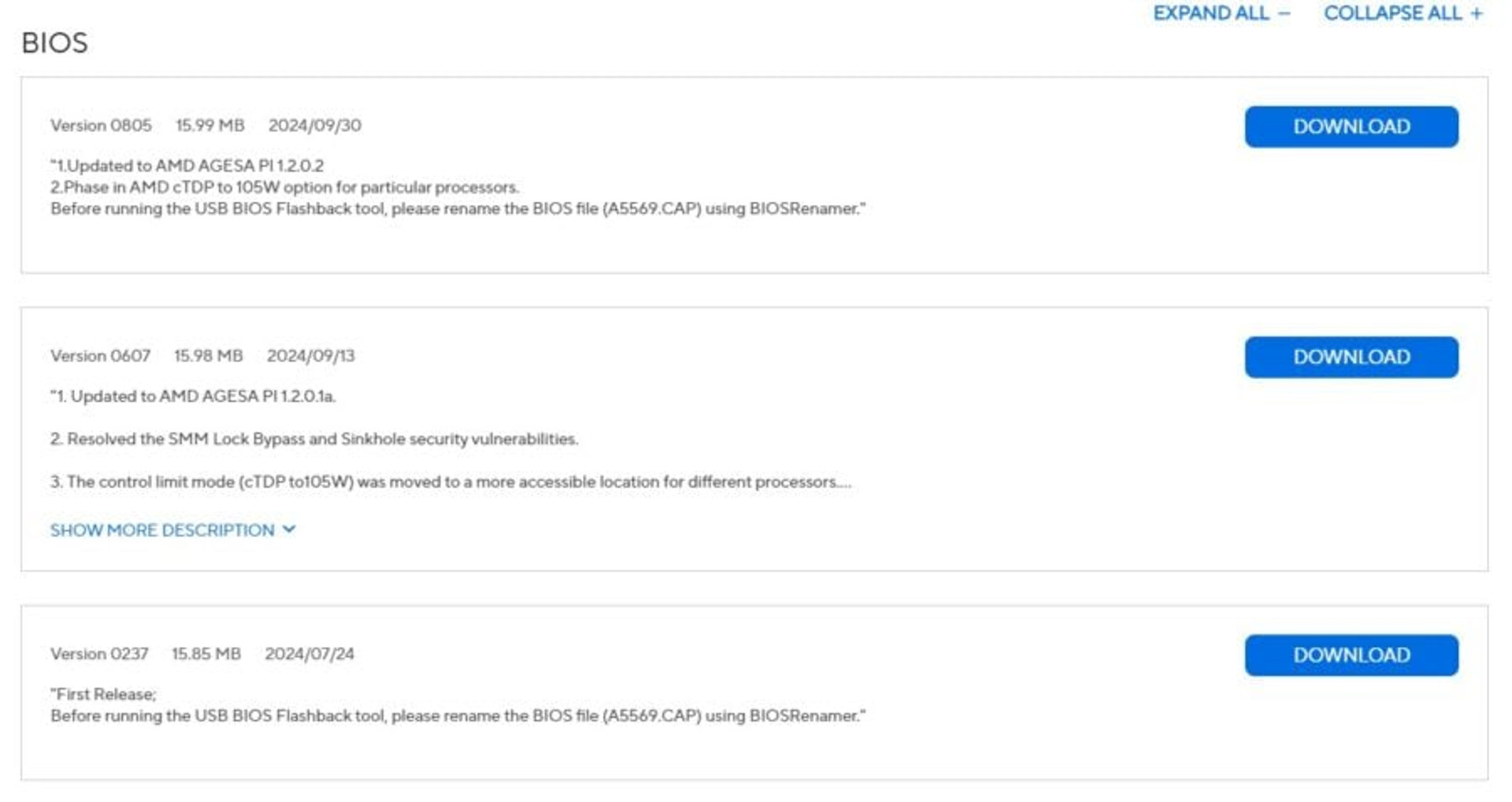Image resolution: width=1512 pixels, height=802 pixels.
Task: Click the 15.99 MB file size
Action: point(210,125)
